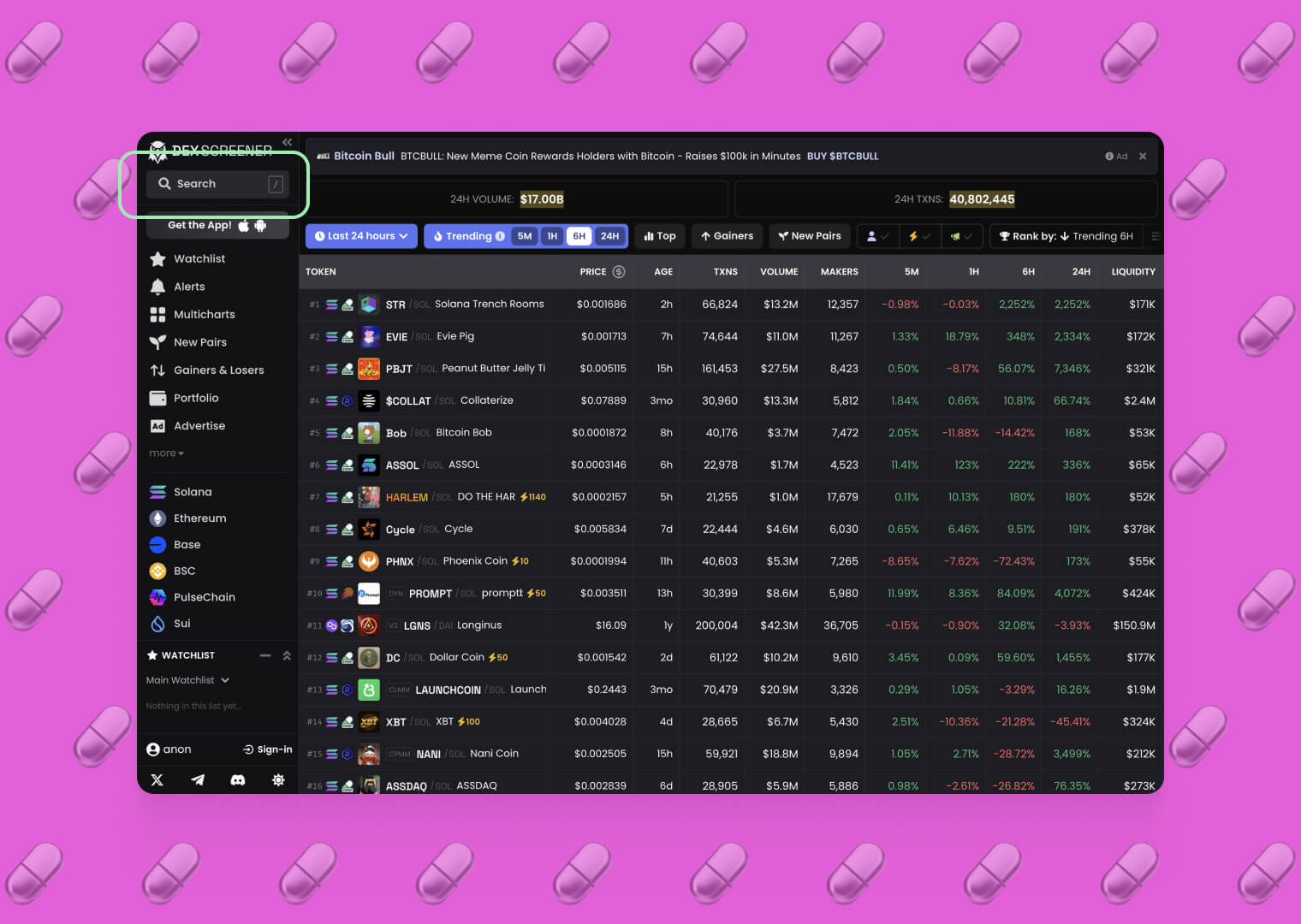Click the '$17.00B' 24H volume value
The image size is (1301, 924).
(542, 199)
